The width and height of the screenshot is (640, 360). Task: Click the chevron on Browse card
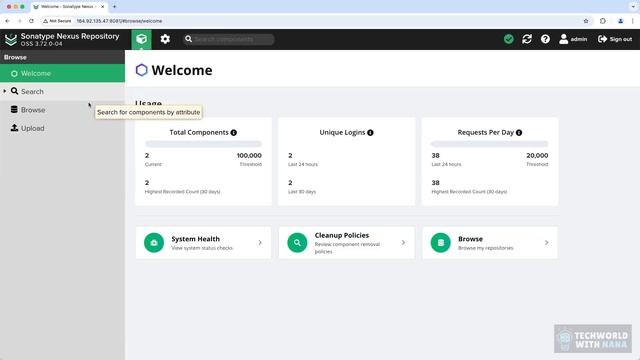click(547, 243)
